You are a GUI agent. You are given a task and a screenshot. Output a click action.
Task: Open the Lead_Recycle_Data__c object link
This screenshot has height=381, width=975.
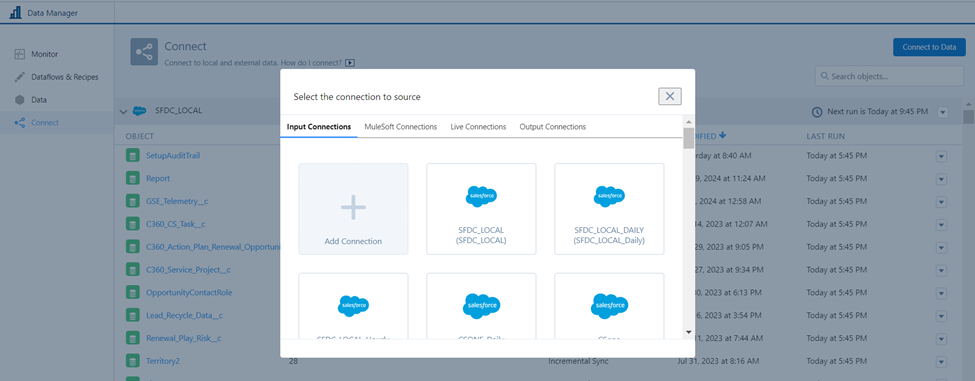(x=184, y=315)
